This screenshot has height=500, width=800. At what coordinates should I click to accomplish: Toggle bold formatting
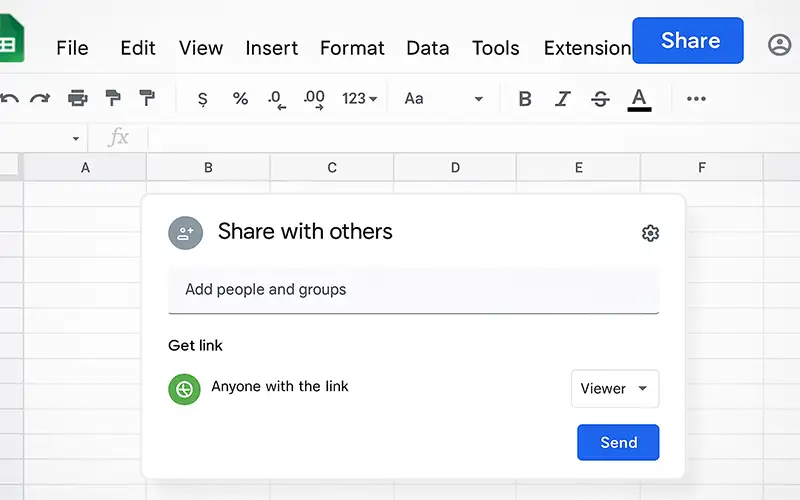pyautogui.click(x=525, y=98)
